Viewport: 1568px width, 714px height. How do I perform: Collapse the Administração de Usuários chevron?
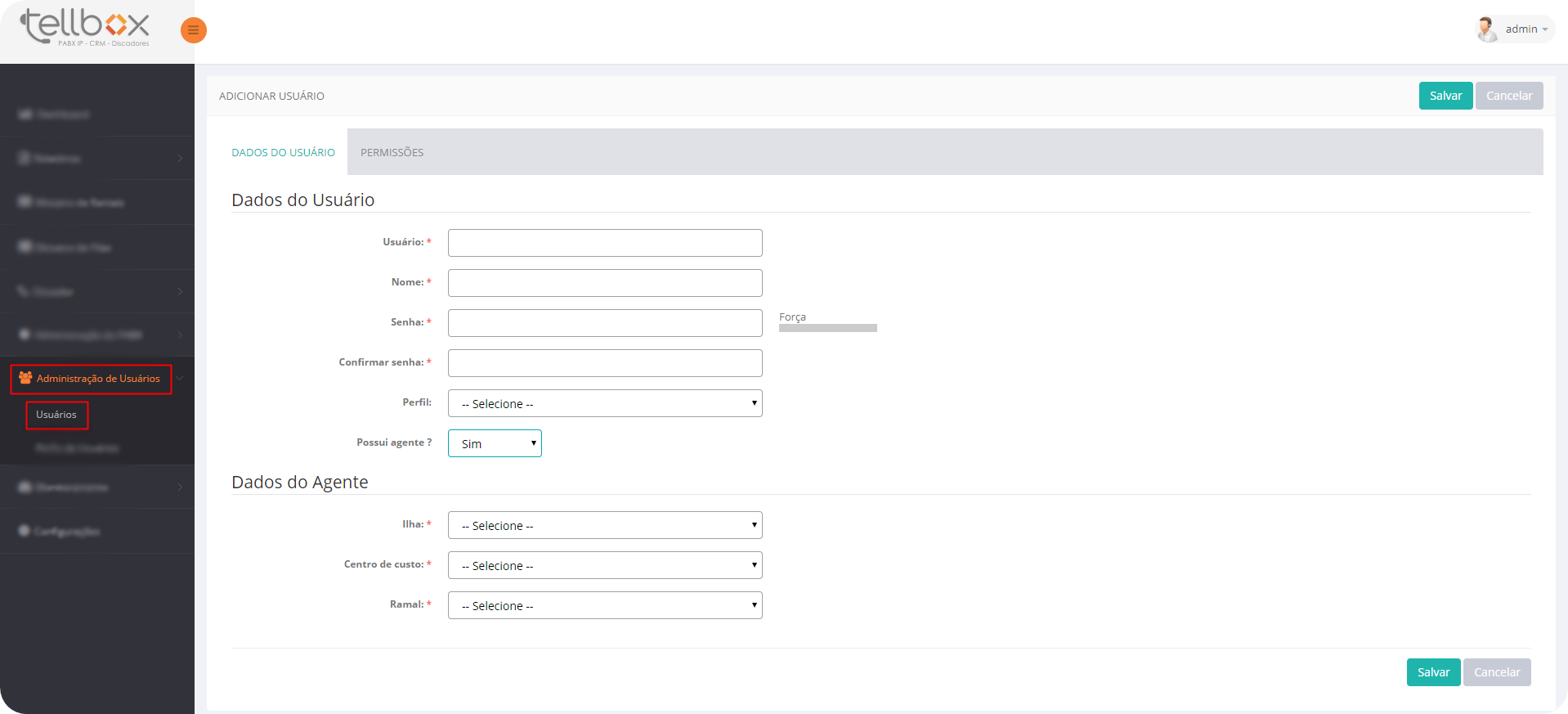click(x=180, y=378)
